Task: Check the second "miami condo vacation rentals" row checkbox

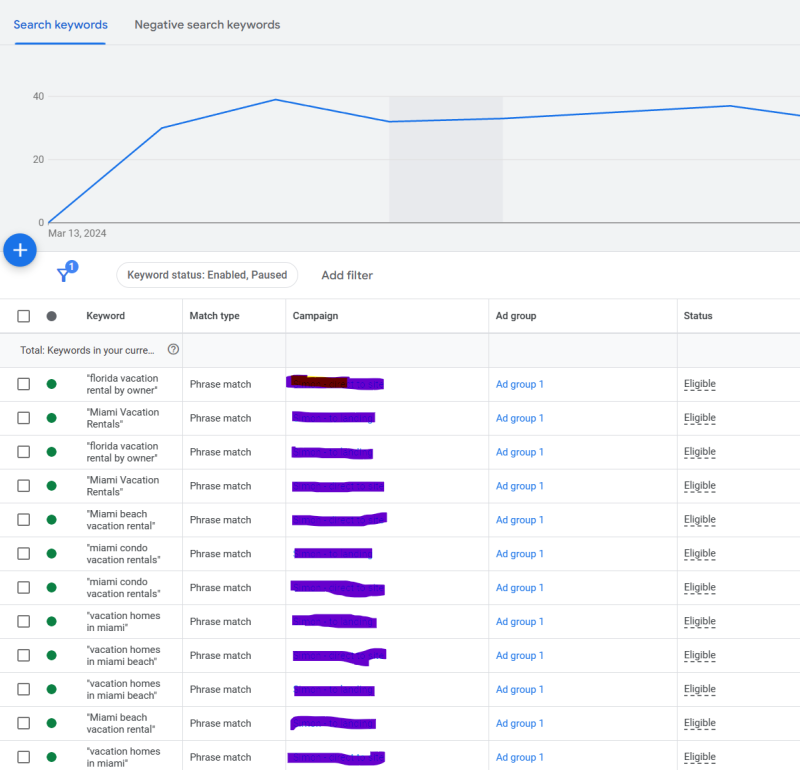Action: point(23,588)
